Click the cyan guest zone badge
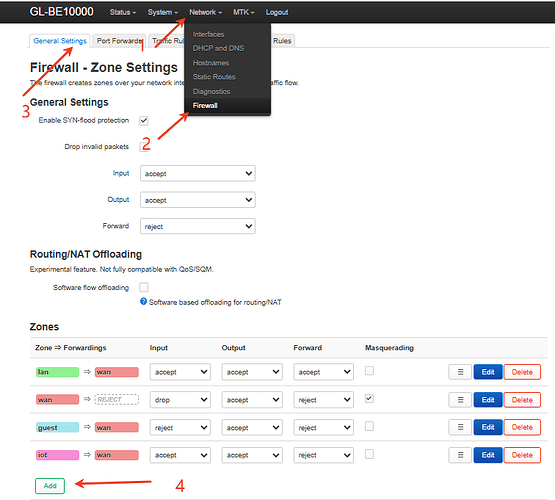Image resolution: width=555 pixels, height=500 pixels. tap(57, 427)
